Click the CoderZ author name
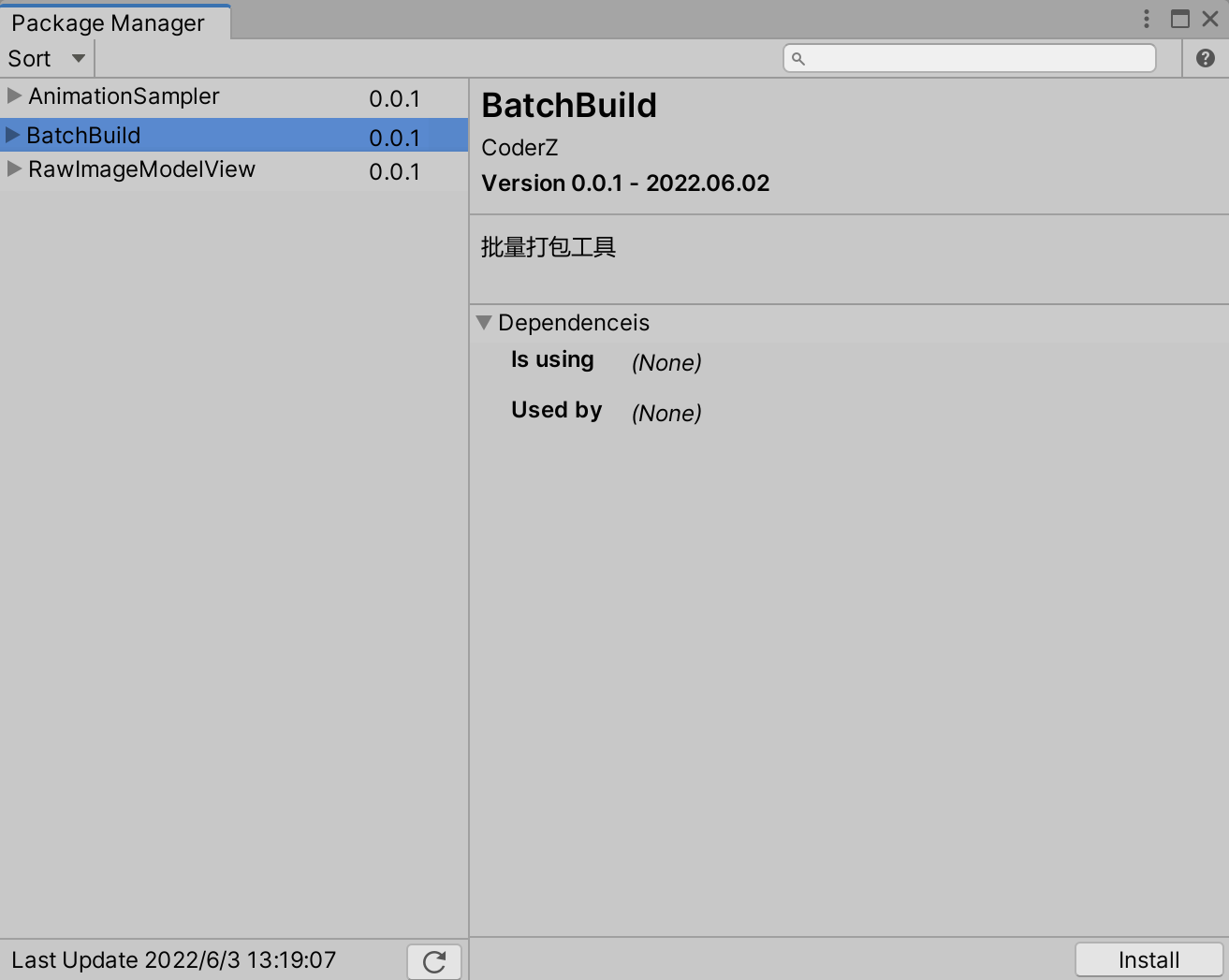Image resolution: width=1229 pixels, height=980 pixels. (x=519, y=147)
